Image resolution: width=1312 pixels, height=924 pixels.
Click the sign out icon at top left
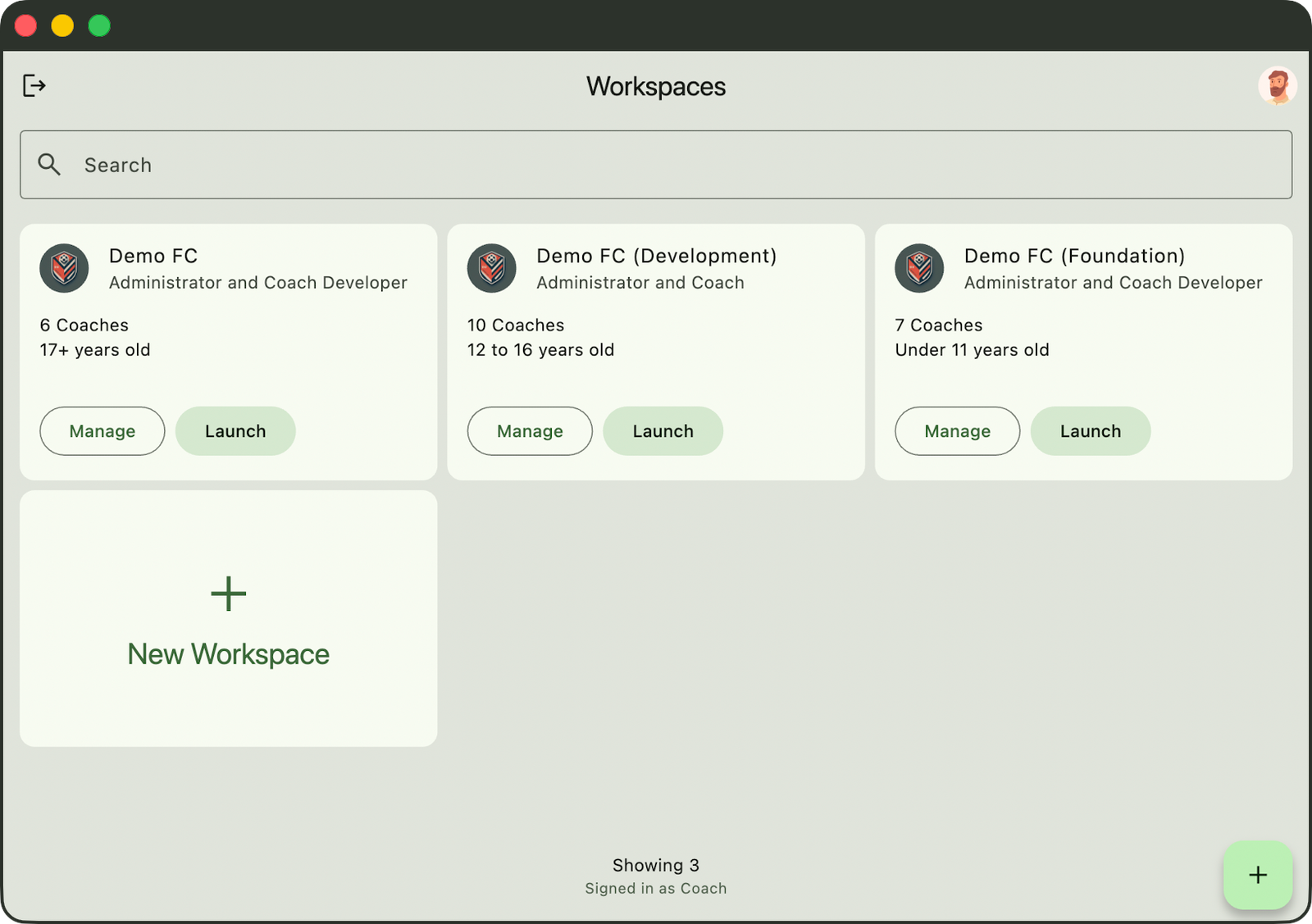(x=34, y=85)
